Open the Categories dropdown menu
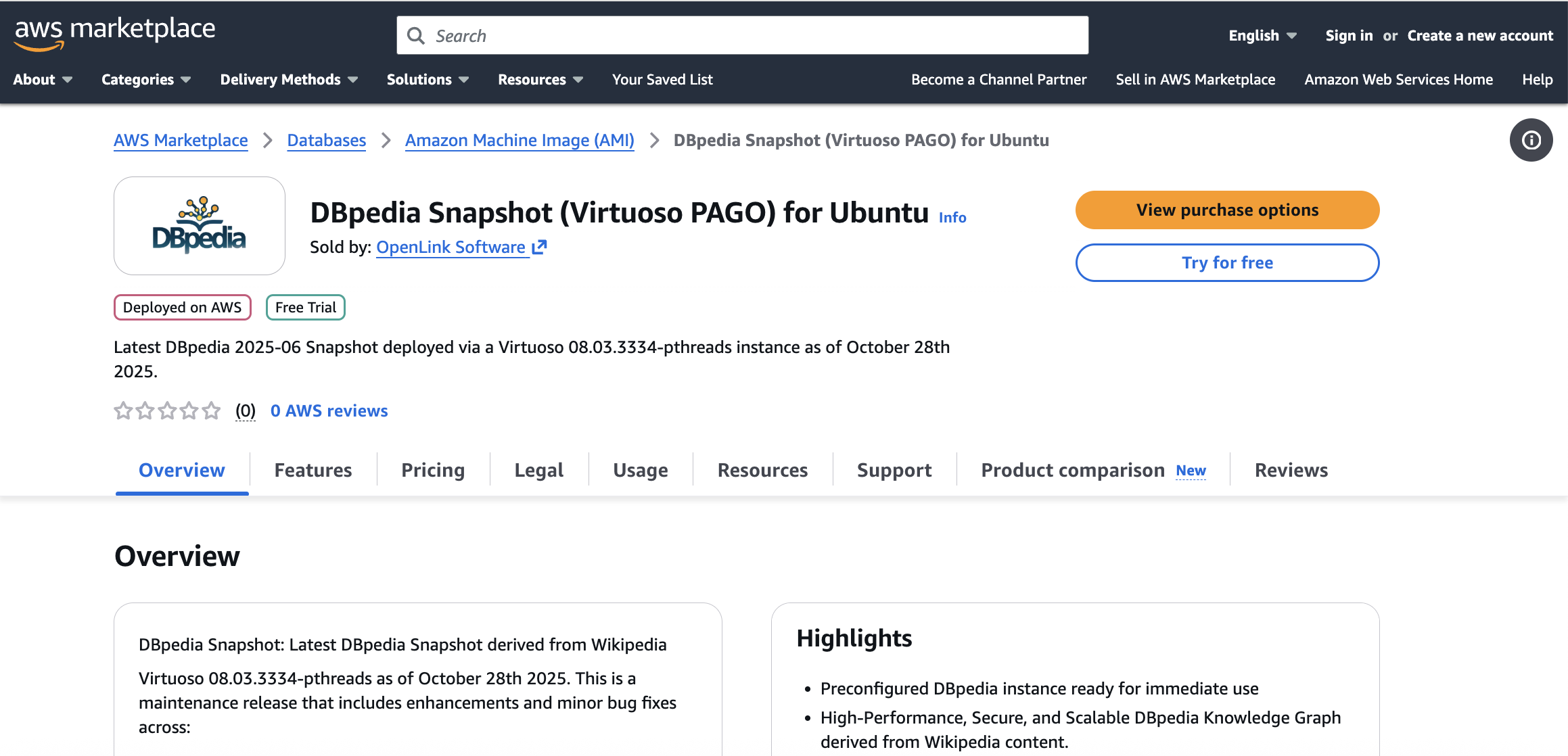Screen dimensions: 1568x756 tap(145, 80)
